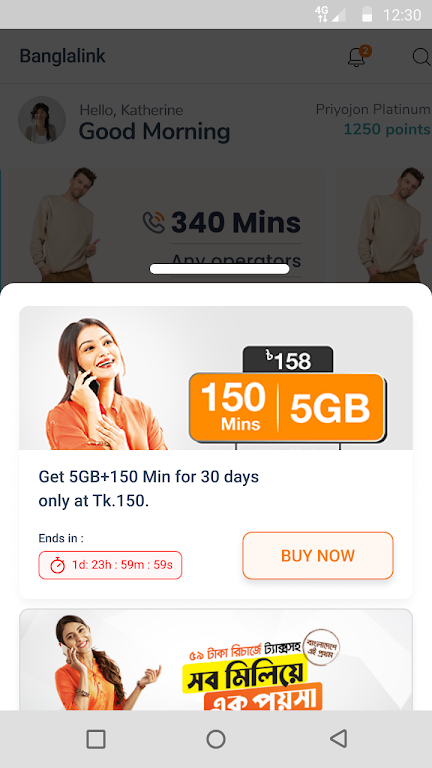Tap the phone icon beside 340 Mins

click(153, 222)
